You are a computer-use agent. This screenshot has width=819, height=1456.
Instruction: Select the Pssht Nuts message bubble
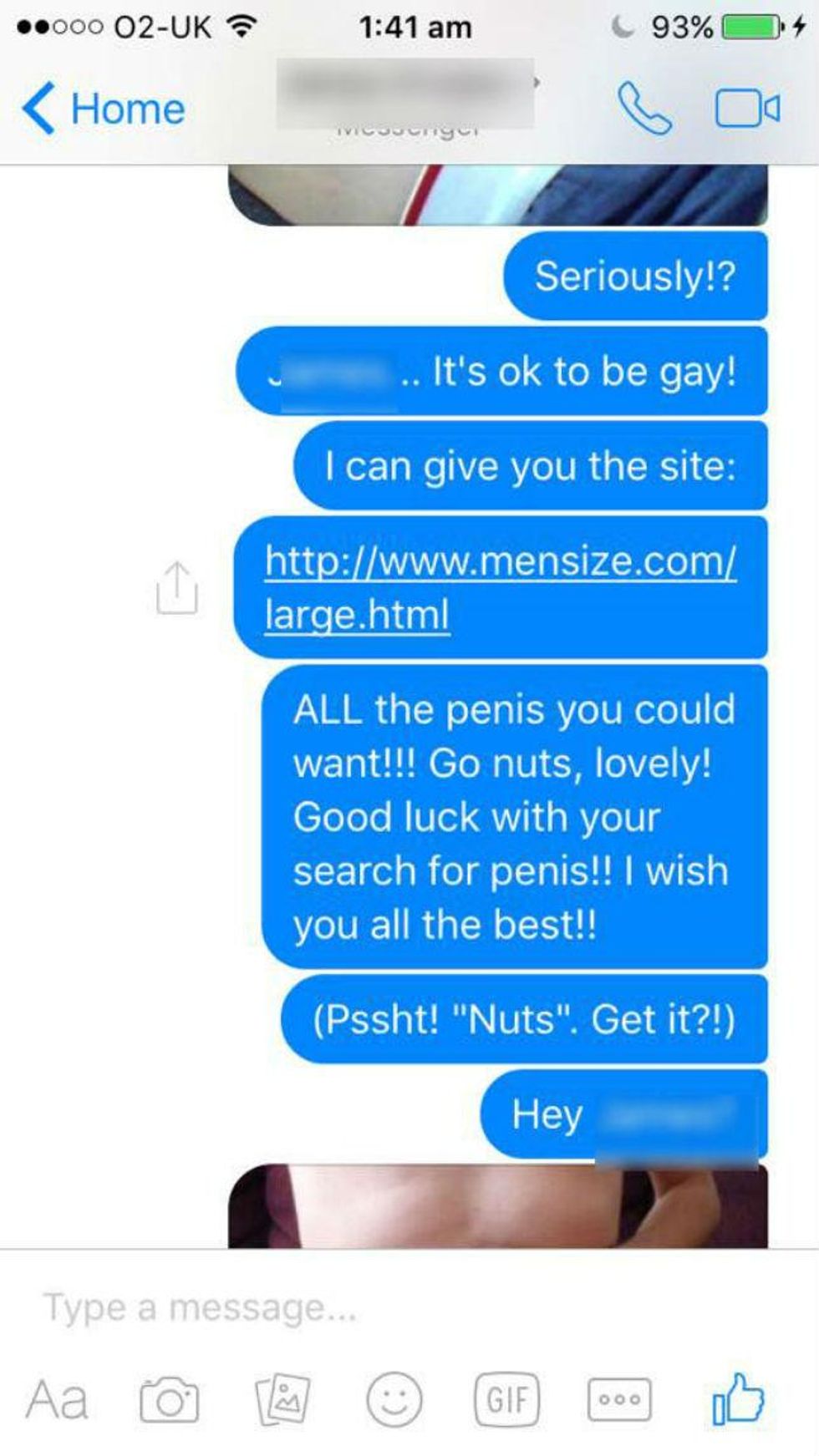pyautogui.click(x=524, y=1019)
